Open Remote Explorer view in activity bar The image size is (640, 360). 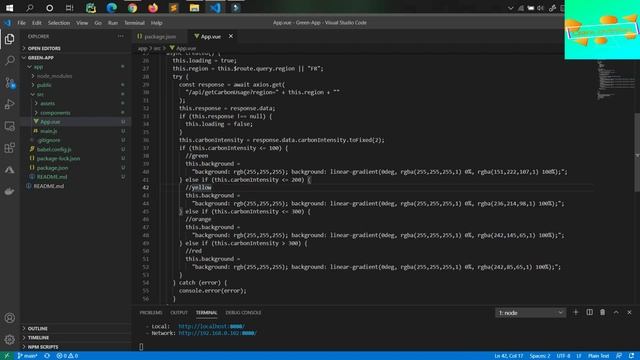[x=9, y=126]
